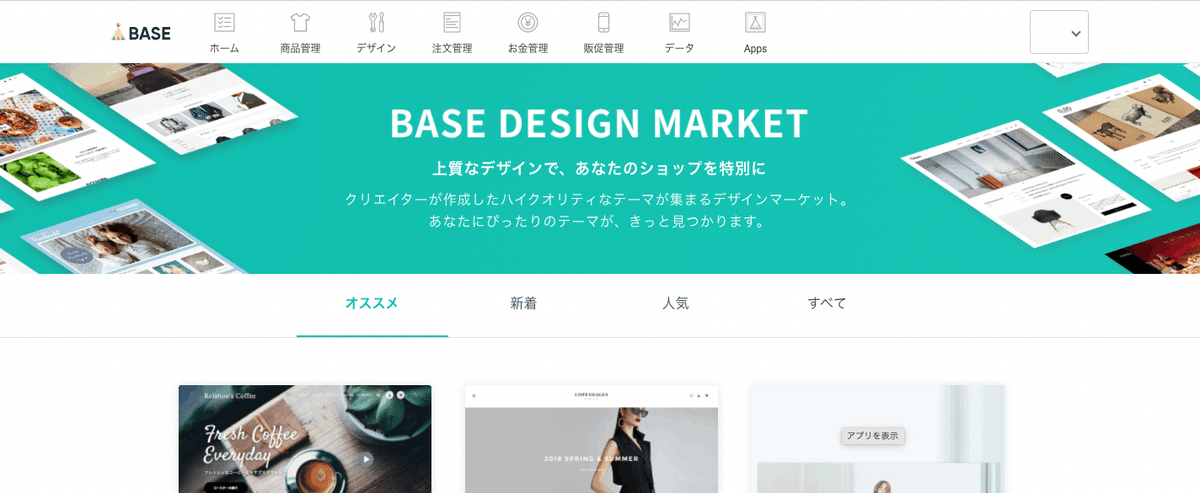
Task: Select the 人気 tab
Action: 675,303
